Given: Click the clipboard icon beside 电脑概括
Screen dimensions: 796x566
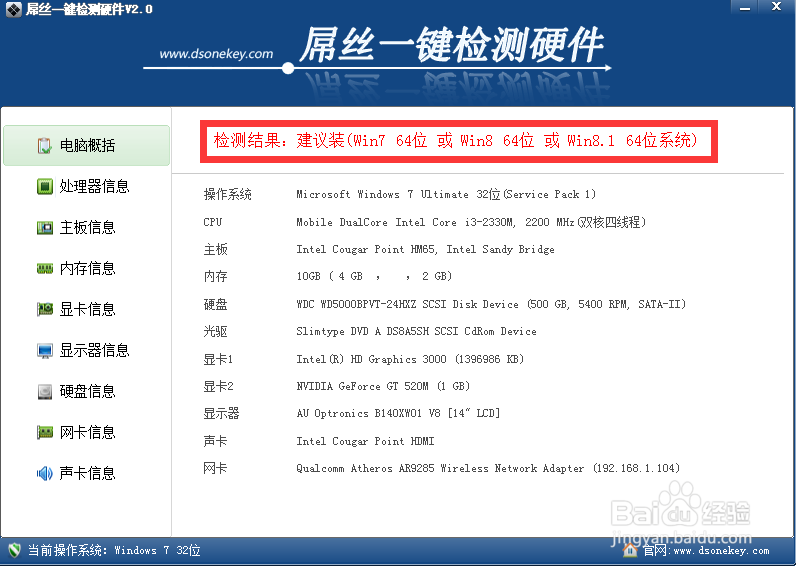Looking at the screenshot, I should 44,146.
